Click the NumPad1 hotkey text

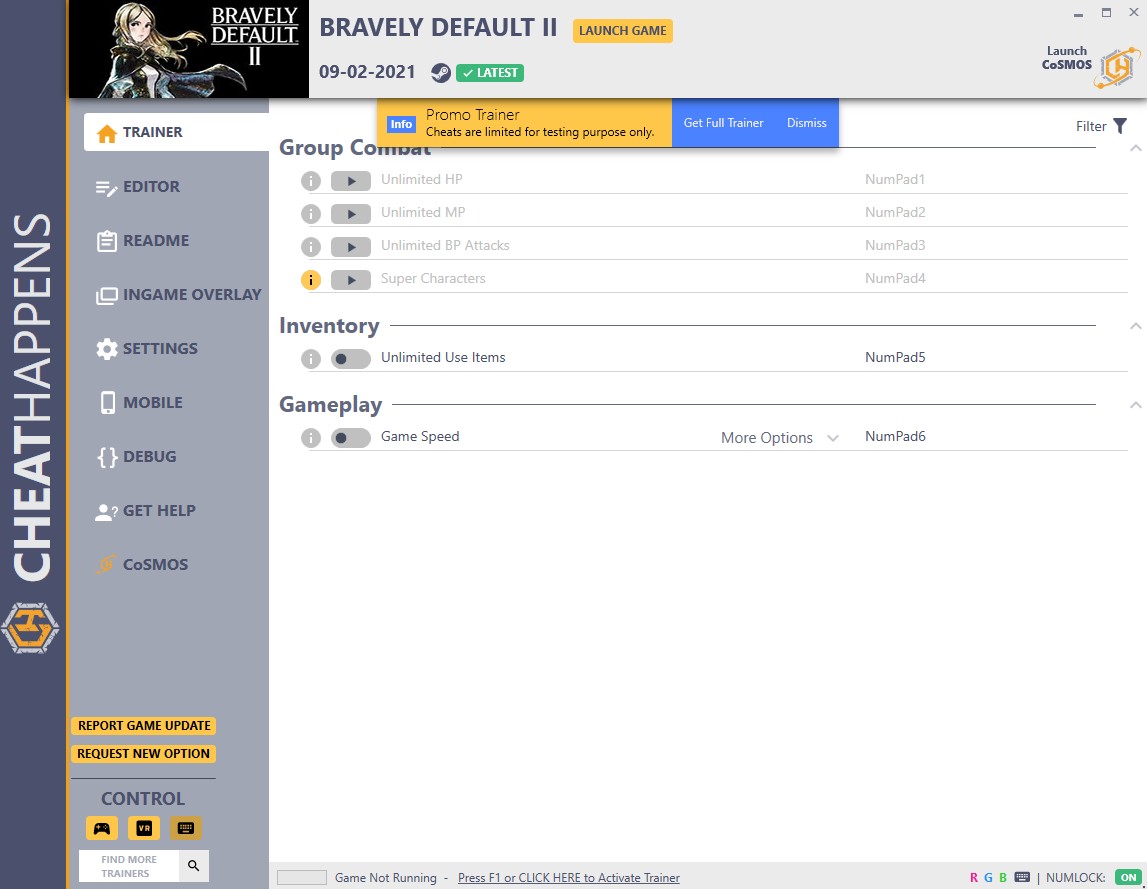(895, 179)
